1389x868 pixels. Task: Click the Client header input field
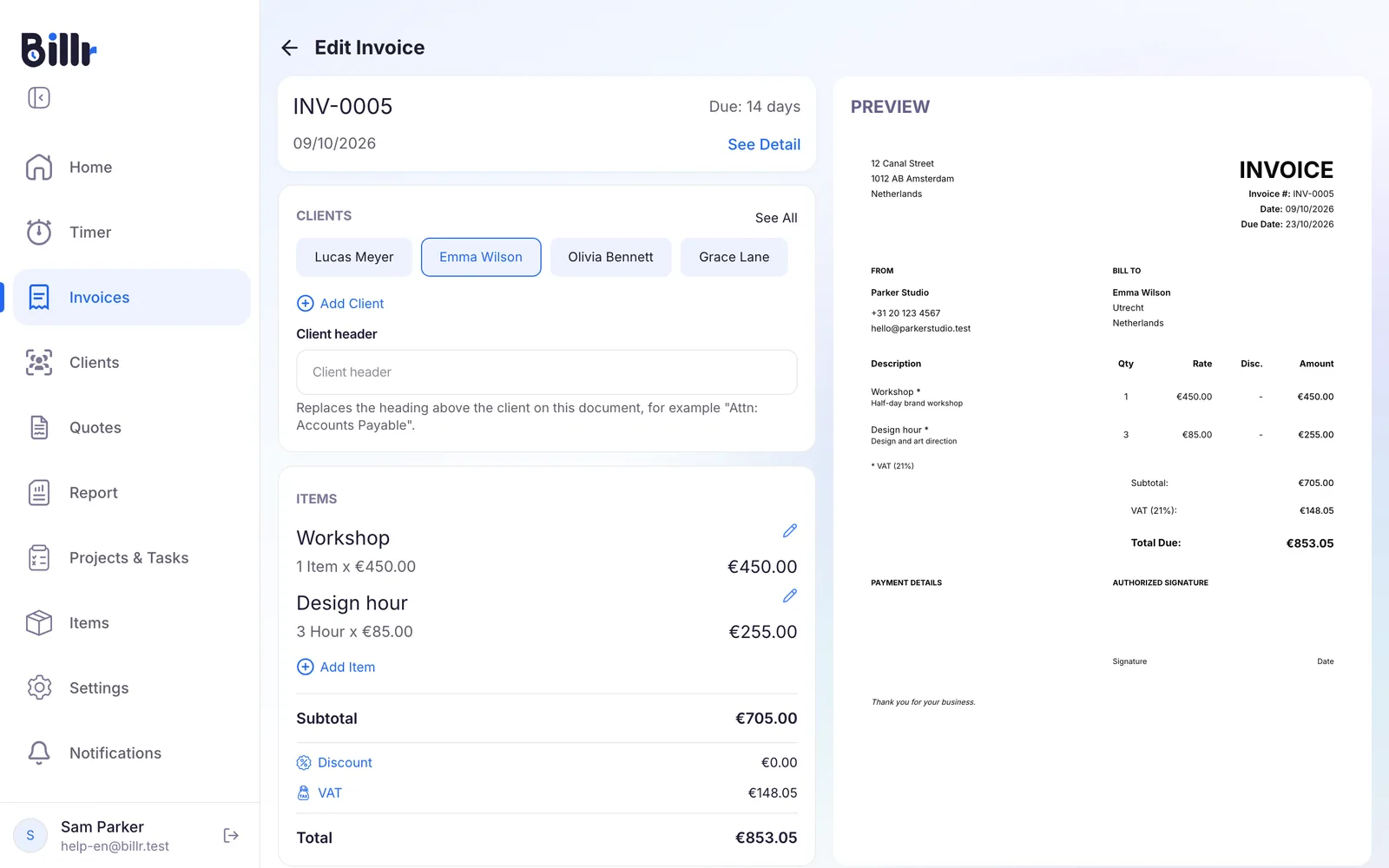coord(547,372)
